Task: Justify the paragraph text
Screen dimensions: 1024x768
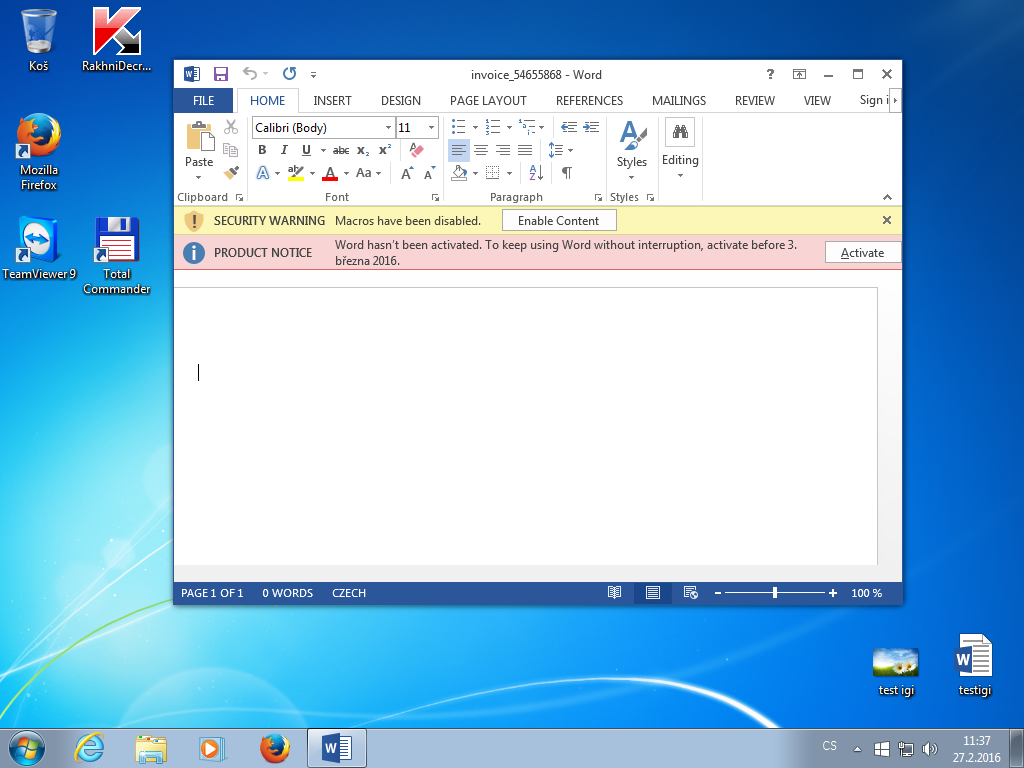Action: 525,150
